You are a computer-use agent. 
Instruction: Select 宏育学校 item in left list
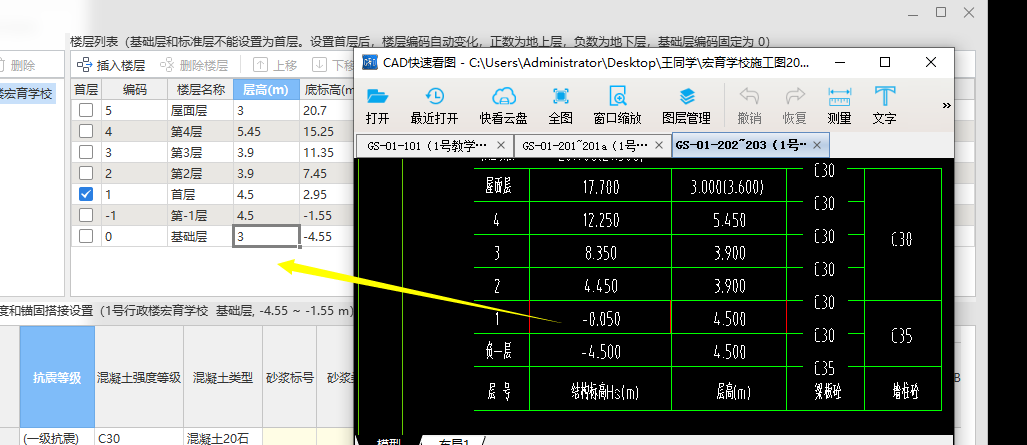[28, 94]
